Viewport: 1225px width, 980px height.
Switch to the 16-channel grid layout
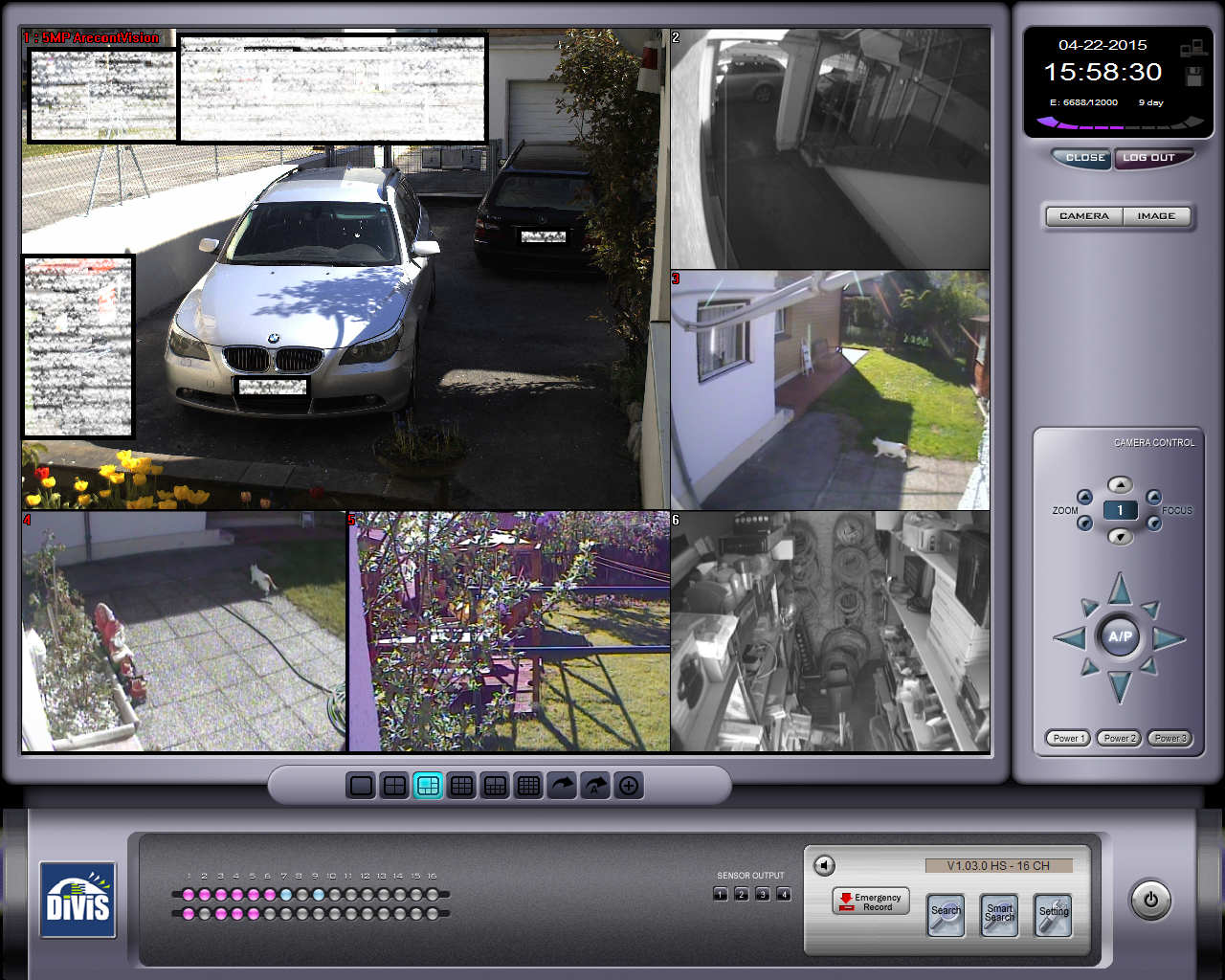(528, 785)
